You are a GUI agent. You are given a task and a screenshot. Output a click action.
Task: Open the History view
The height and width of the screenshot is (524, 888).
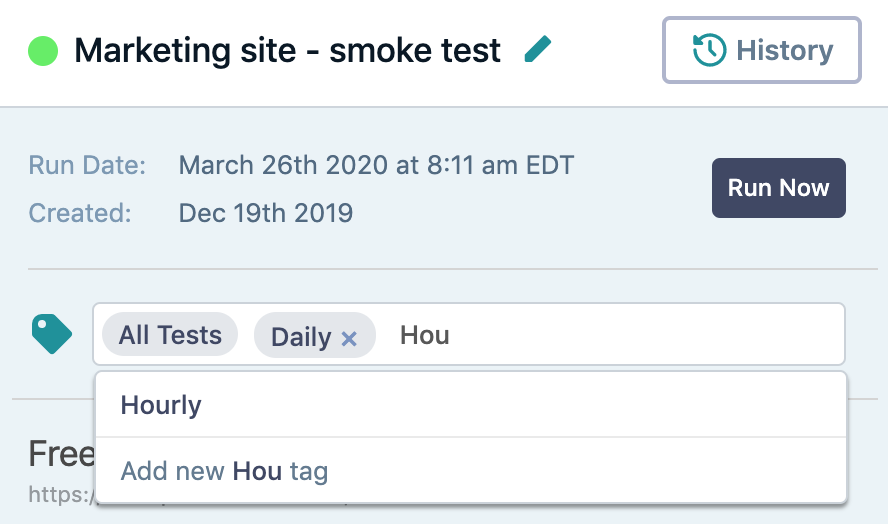point(762,50)
